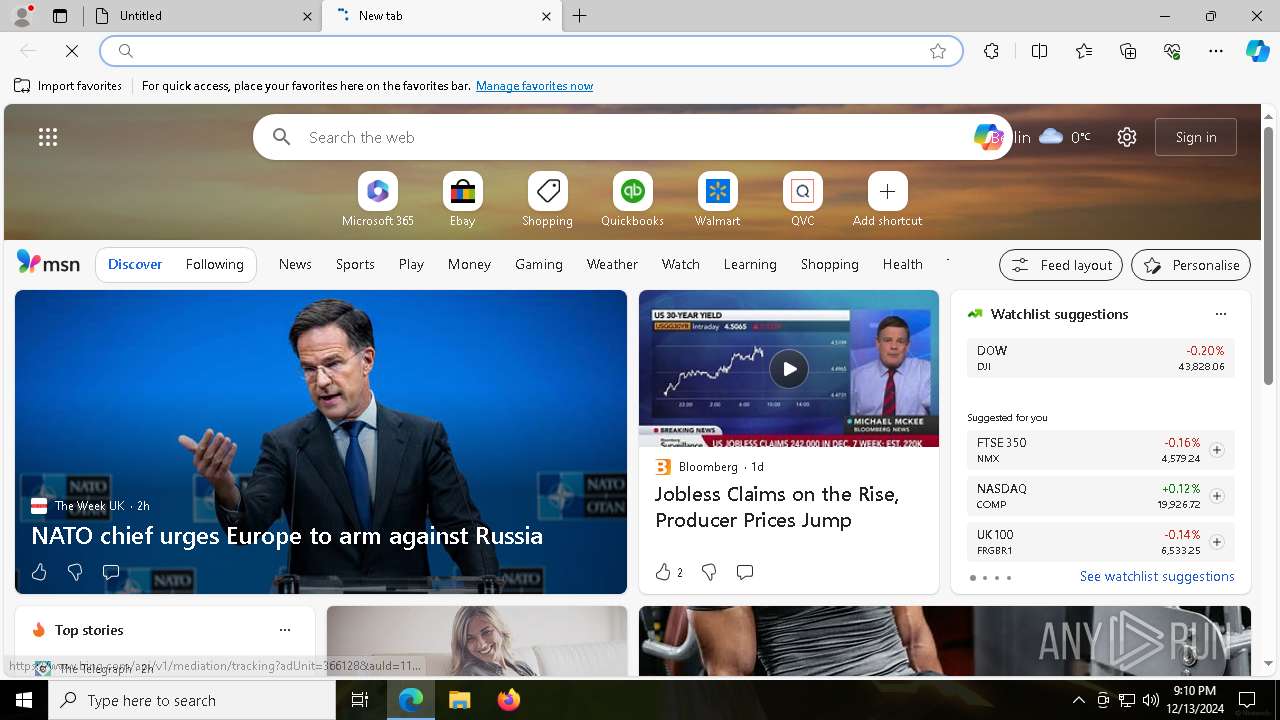Open the Gaming category
Viewport: 1280px width, 720px height.
point(539,264)
